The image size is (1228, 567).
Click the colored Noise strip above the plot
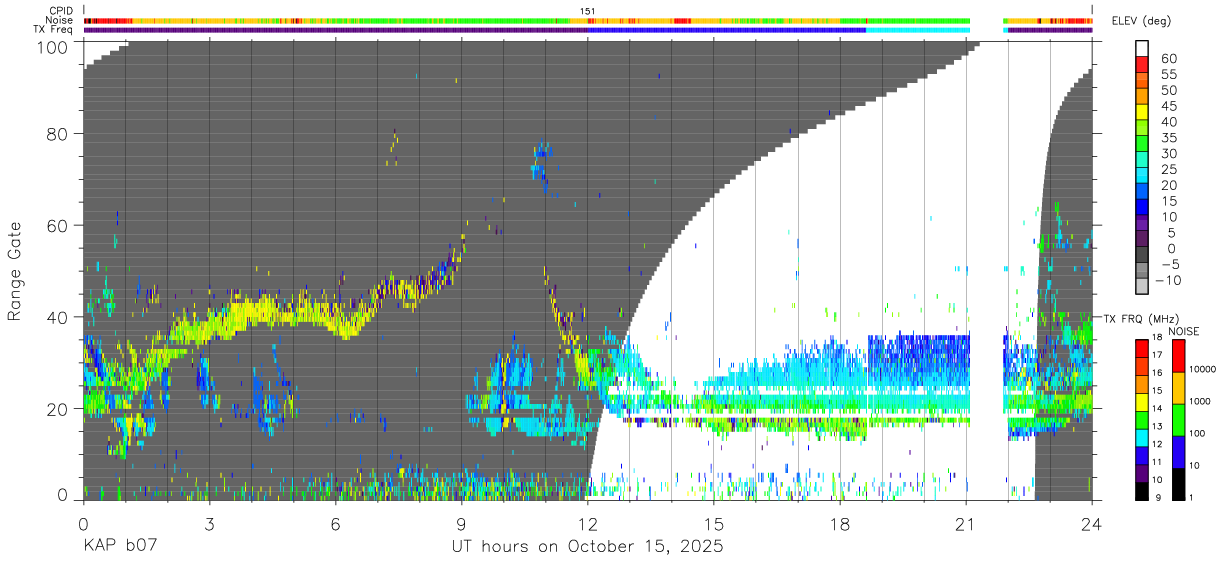pos(588,20)
